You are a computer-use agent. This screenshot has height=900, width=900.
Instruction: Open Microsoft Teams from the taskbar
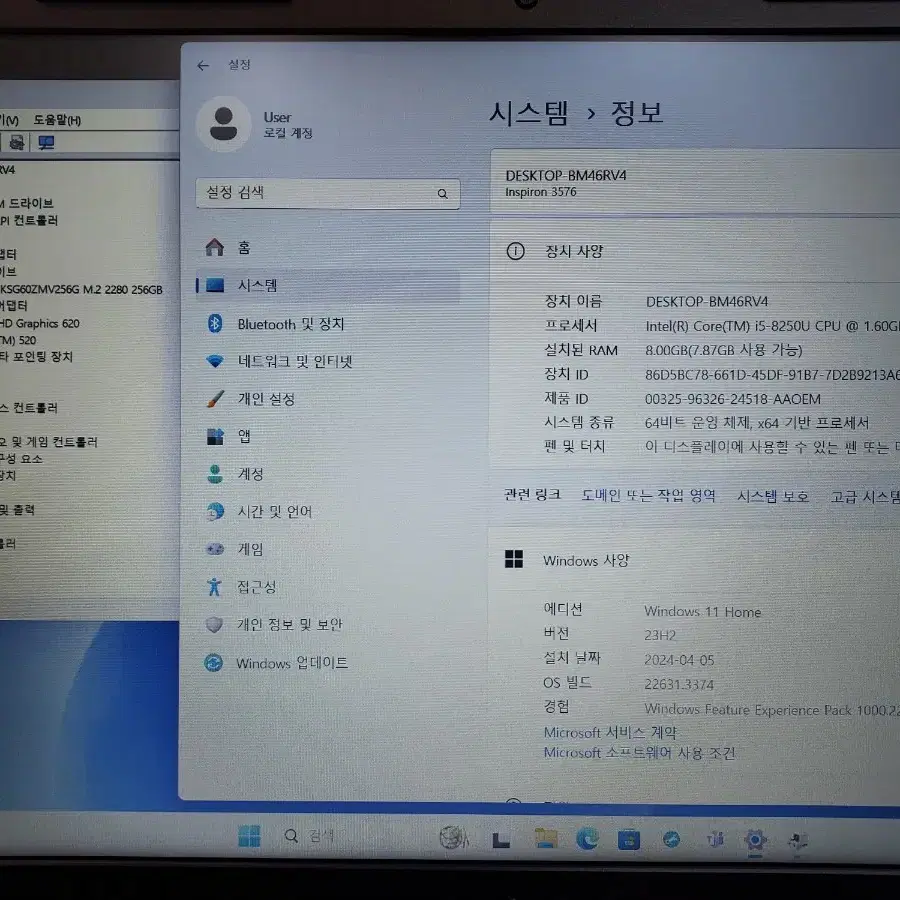click(715, 841)
